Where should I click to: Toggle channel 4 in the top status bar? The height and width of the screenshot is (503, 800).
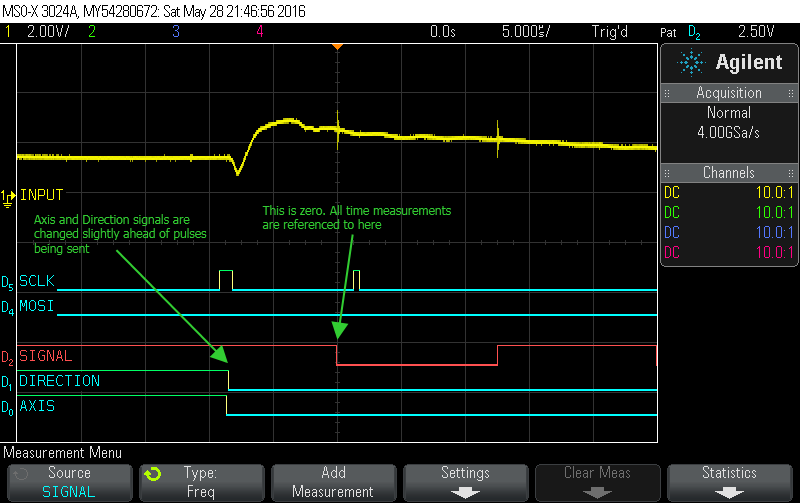click(259, 32)
